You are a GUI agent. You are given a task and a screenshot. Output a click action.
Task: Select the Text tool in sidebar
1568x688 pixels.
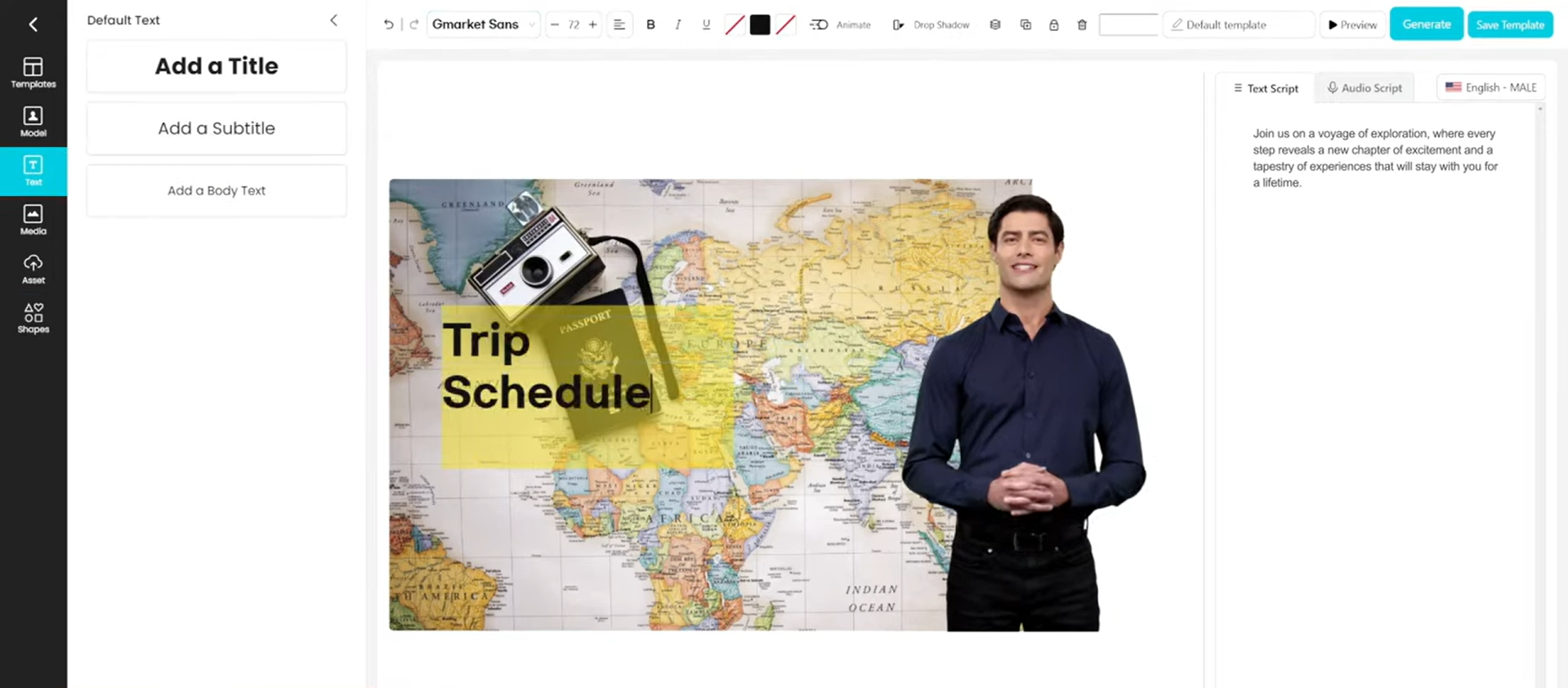(x=34, y=171)
